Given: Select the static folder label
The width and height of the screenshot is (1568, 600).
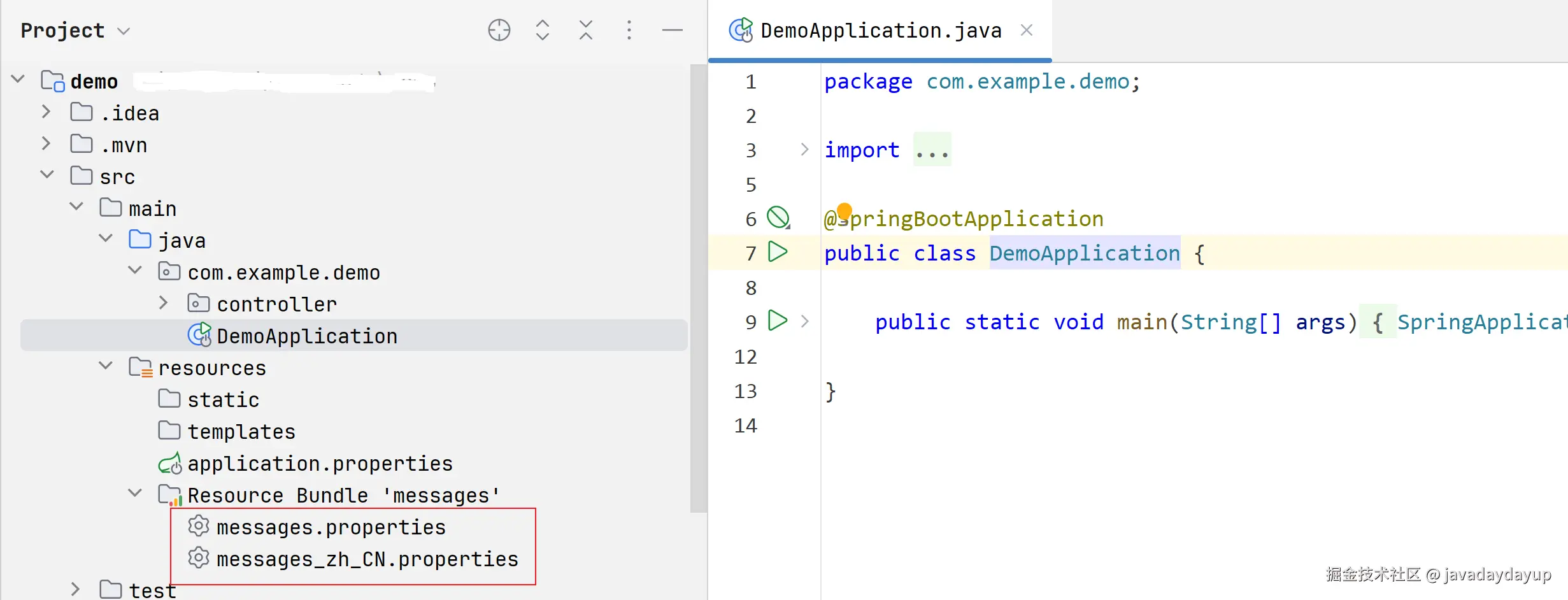Looking at the screenshot, I should tap(224, 400).
